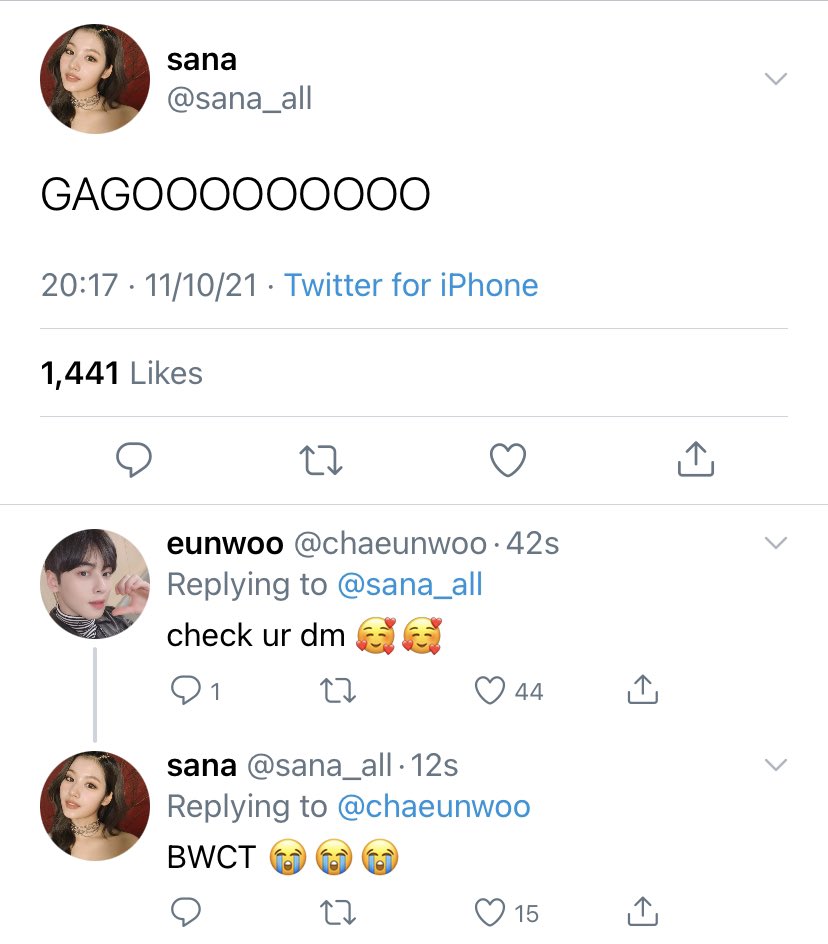Share the main tweet by sana

click(696, 459)
